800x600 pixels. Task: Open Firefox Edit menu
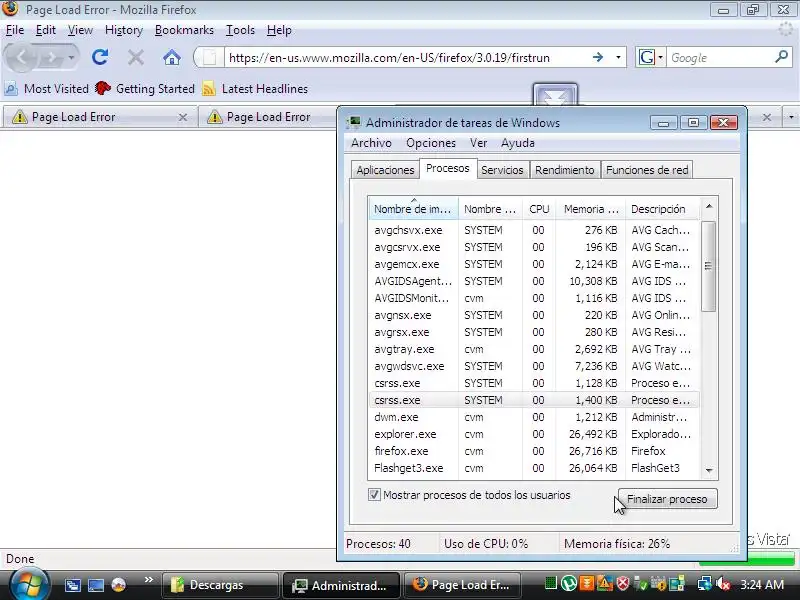point(45,30)
